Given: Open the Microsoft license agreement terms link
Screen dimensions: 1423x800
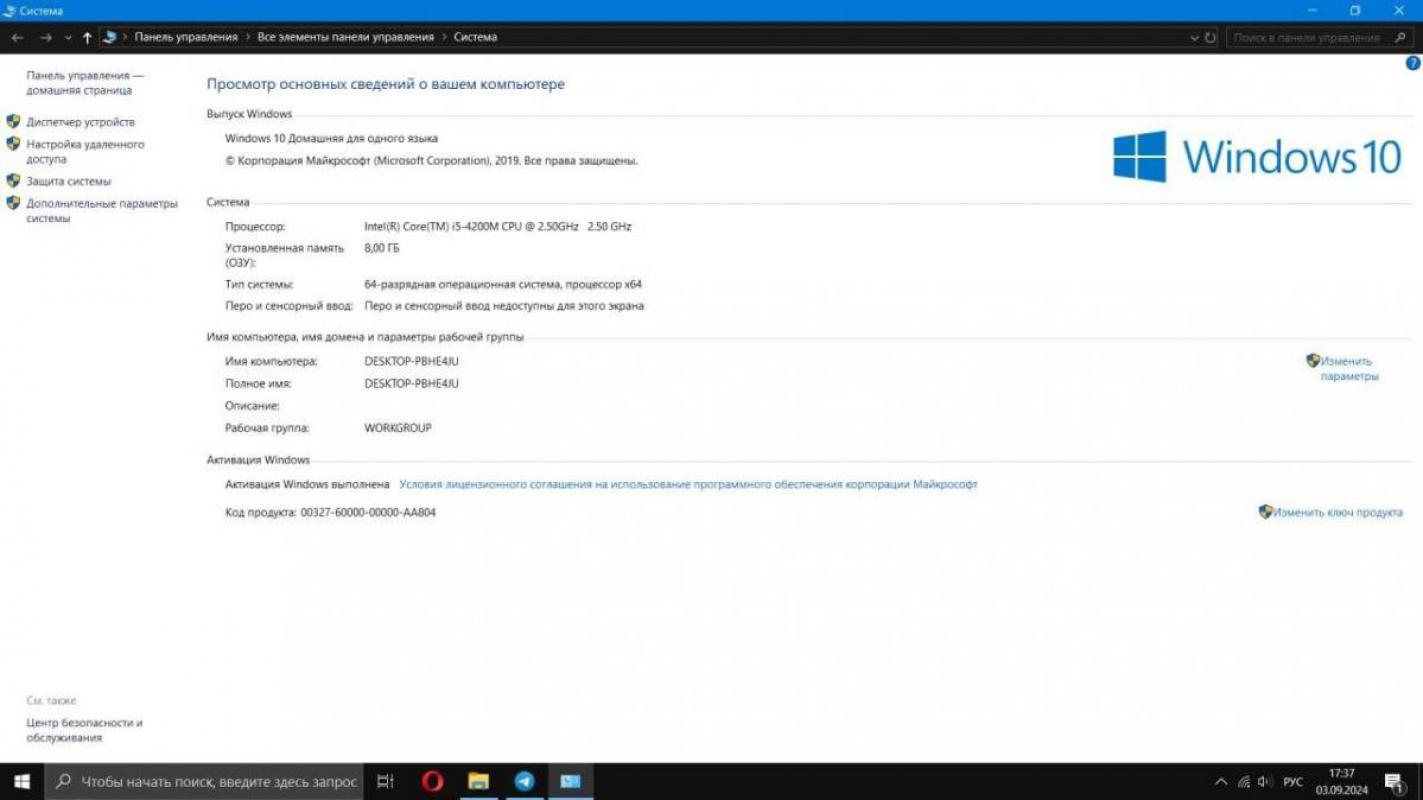Looking at the screenshot, I should point(688,484).
